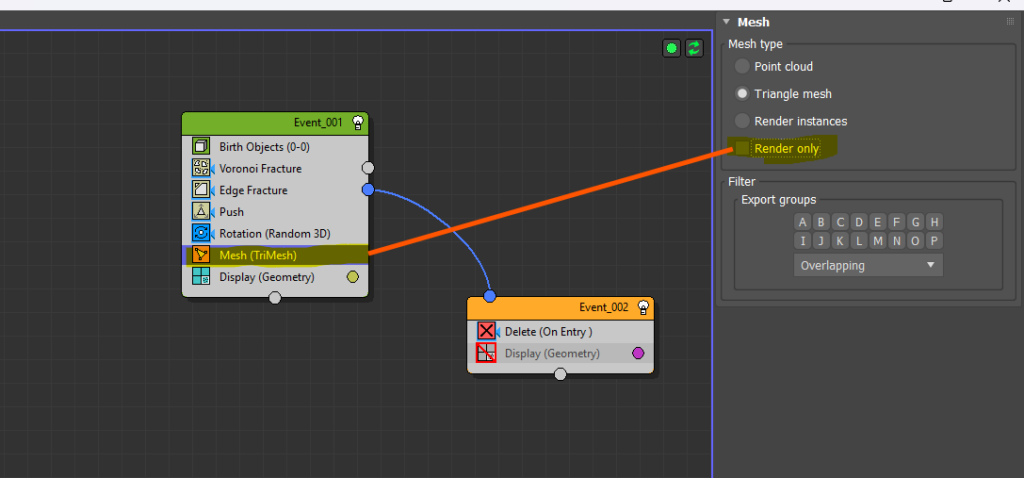This screenshot has width=1024, height=478.
Task: Toggle the Event_002 lightbulb icon
Action: tap(643, 307)
